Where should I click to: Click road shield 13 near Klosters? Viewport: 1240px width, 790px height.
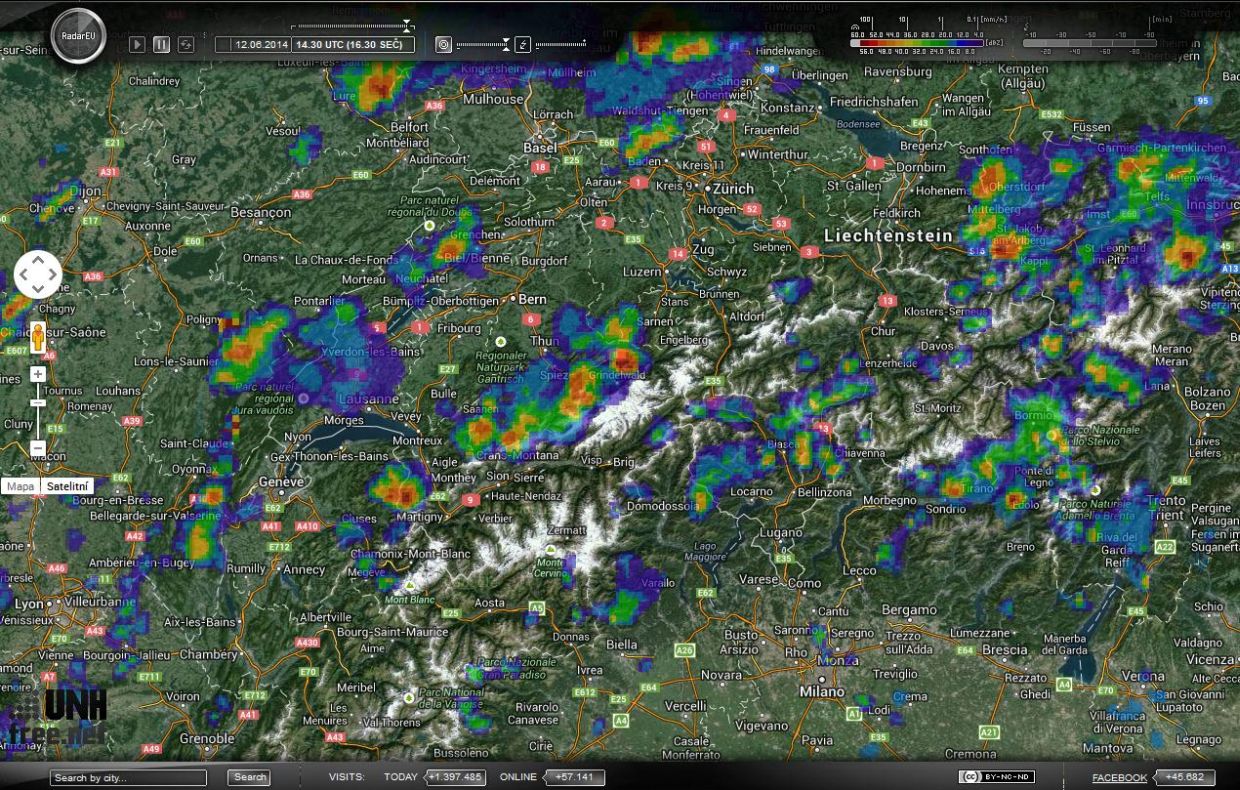(x=887, y=300)
